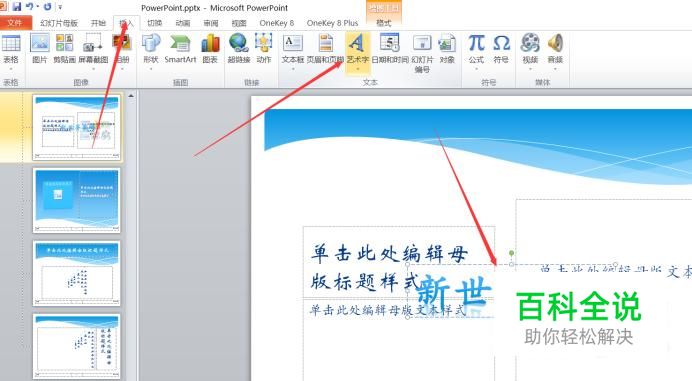Click the Redo icon in quick access toolbar
692x381 pixels.
coord(47,7)
